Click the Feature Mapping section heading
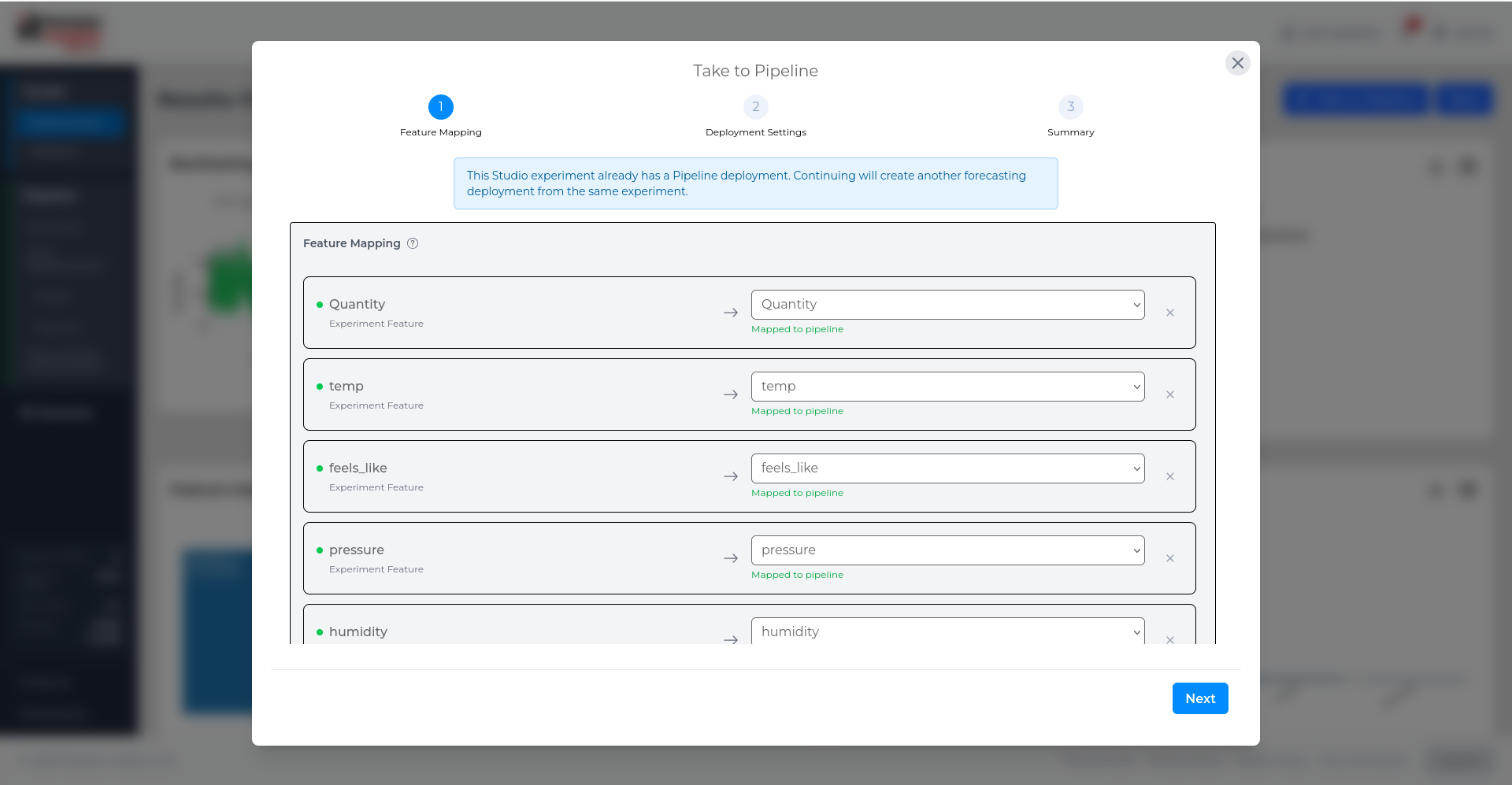This screenshot has height=785, width=1512. coord(352,243)
